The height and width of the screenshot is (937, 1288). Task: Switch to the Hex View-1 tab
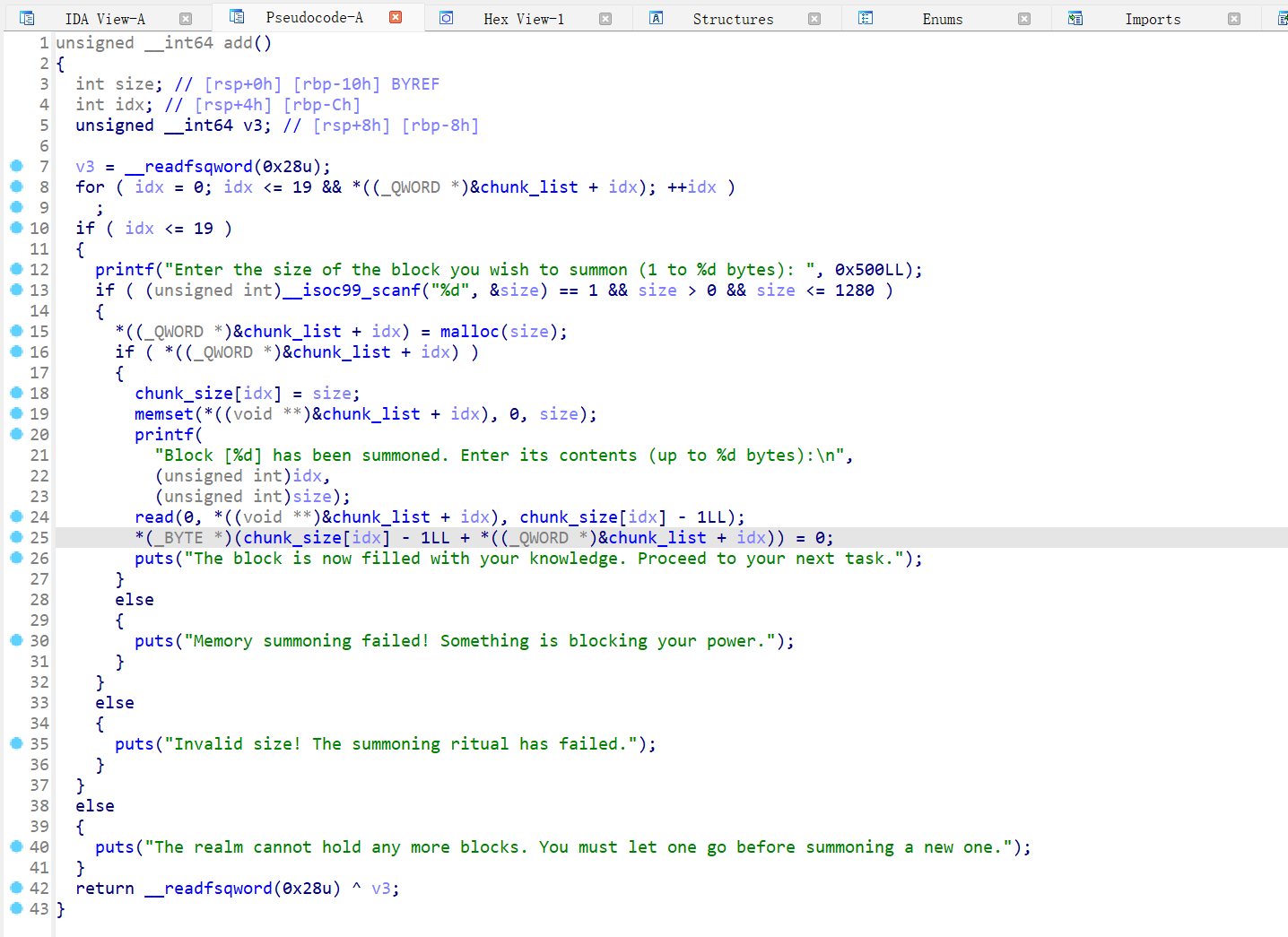(524, 19)
